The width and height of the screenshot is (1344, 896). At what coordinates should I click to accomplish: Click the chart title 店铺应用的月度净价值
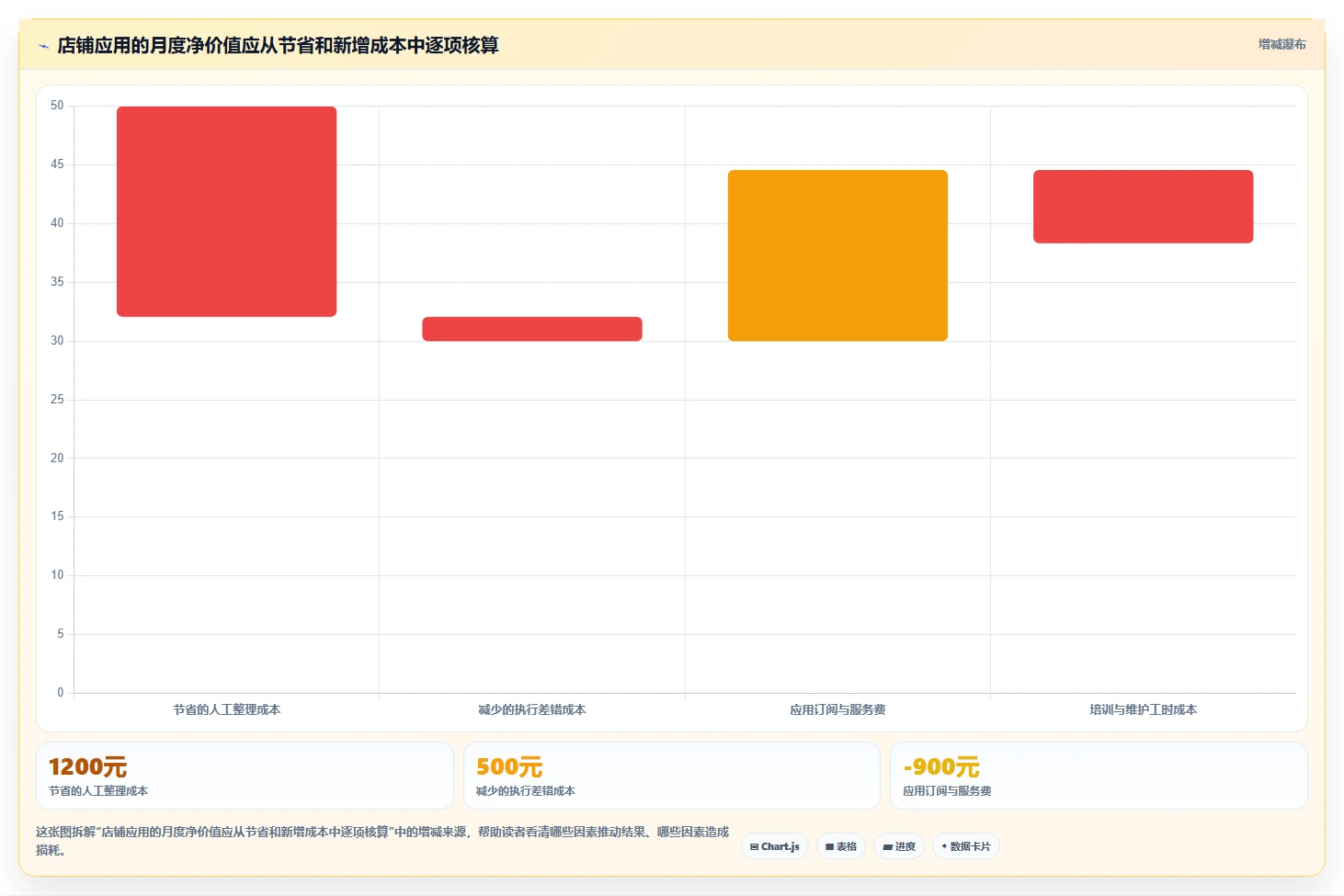278,45
